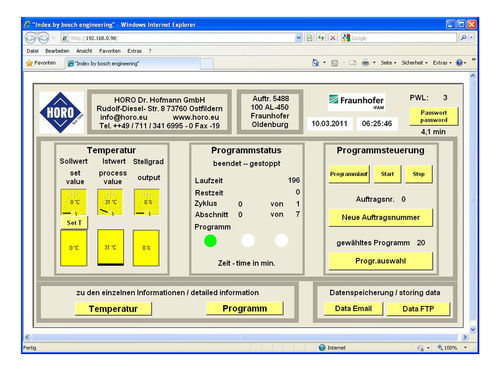Click the Istwert 31 °C bar display

coord(111,247)
